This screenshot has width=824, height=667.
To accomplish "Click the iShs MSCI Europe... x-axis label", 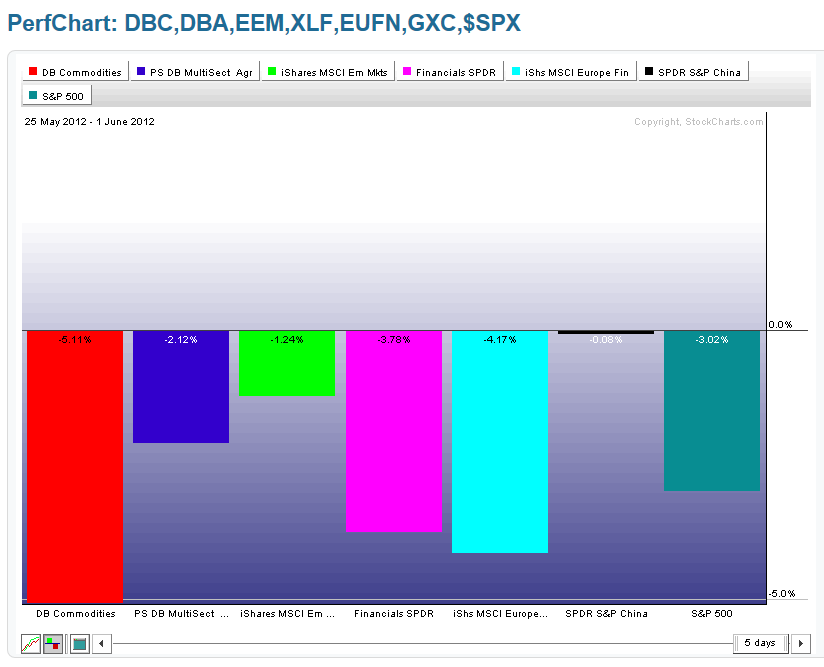I will (500, 613).
